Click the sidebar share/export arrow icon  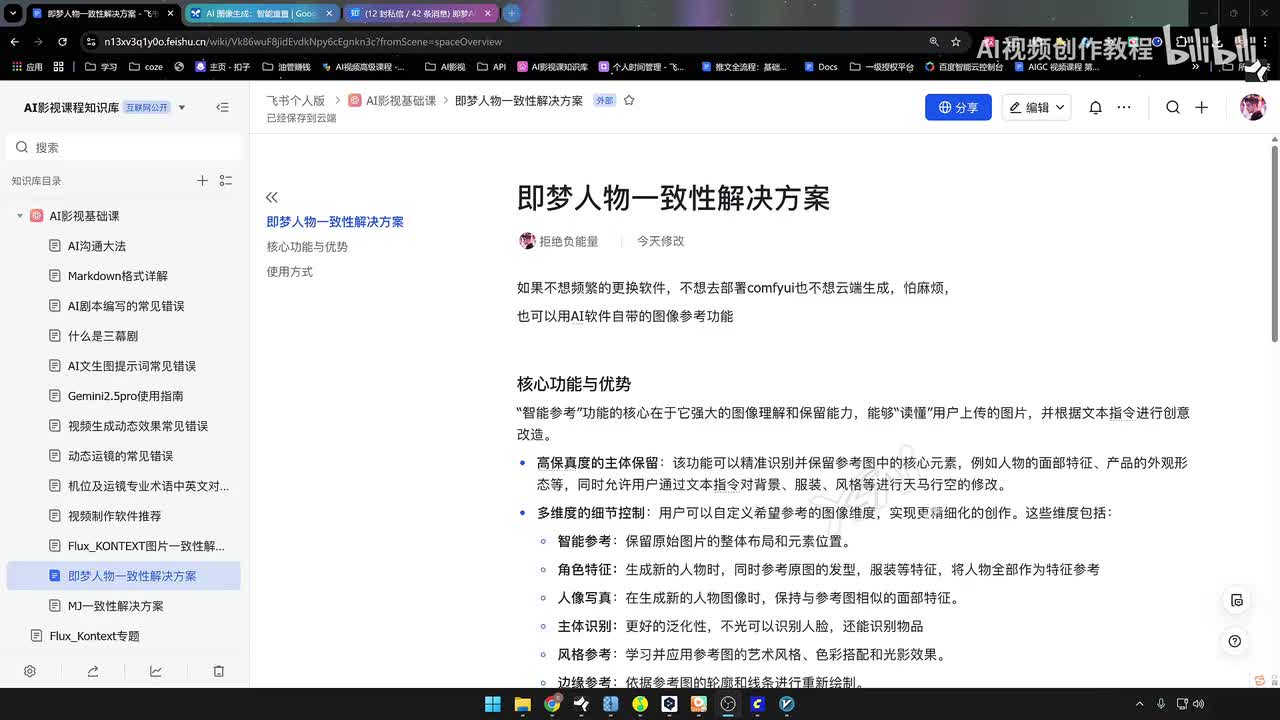(x=93, y=671)
